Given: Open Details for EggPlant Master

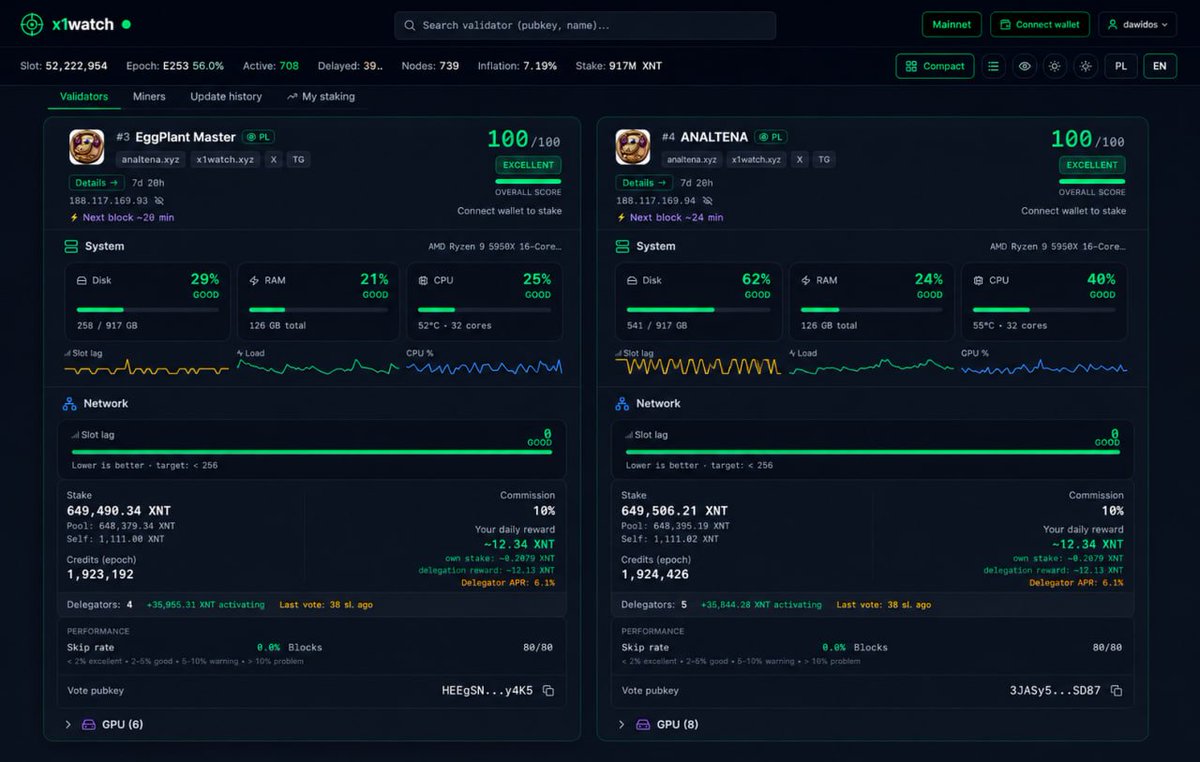Looking at the screenshot, I should pos(97,183).
